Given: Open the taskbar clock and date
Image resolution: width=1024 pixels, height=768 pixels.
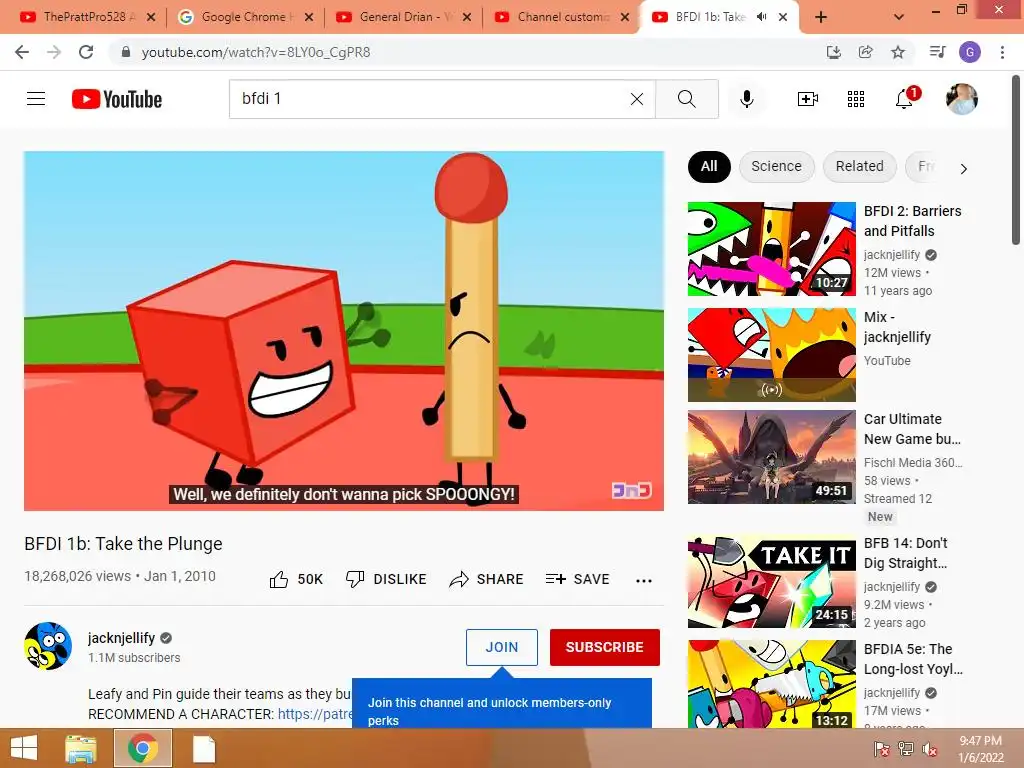Looking at the screenshot, I should pos(980,749).
